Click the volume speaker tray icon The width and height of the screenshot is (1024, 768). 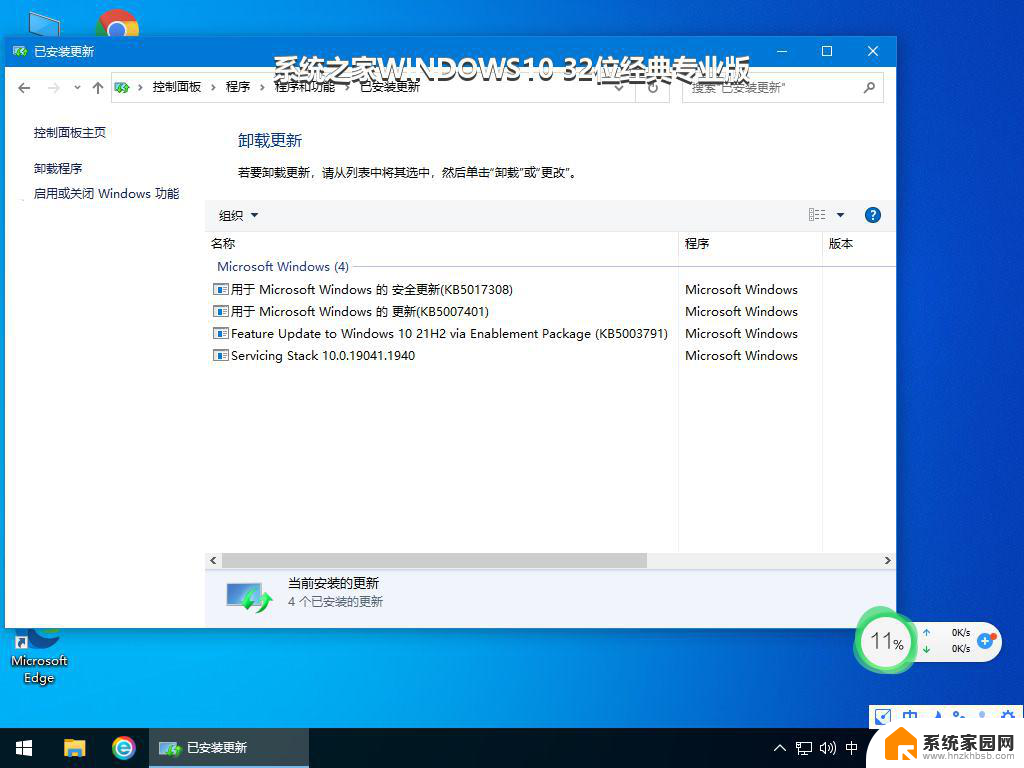pos(827,748)
